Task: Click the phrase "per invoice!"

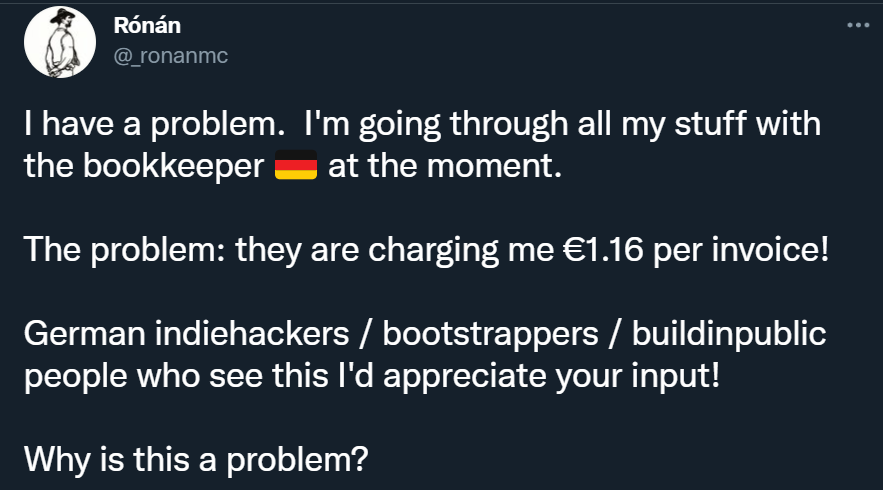Action: [x=741, y=250]
